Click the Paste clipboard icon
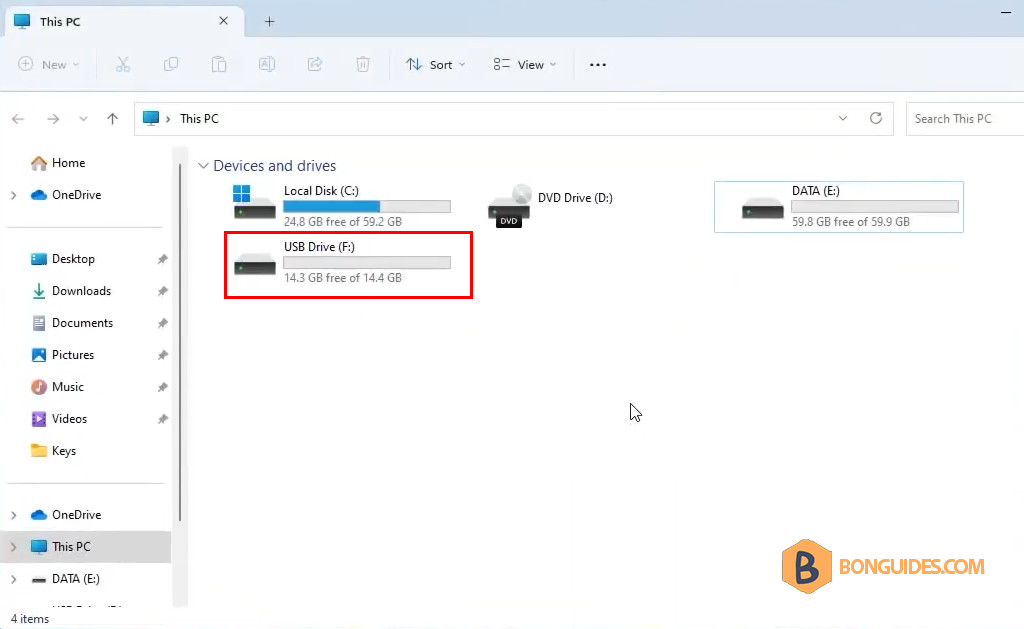1024x629 pixels. click(x=219, y=64)
